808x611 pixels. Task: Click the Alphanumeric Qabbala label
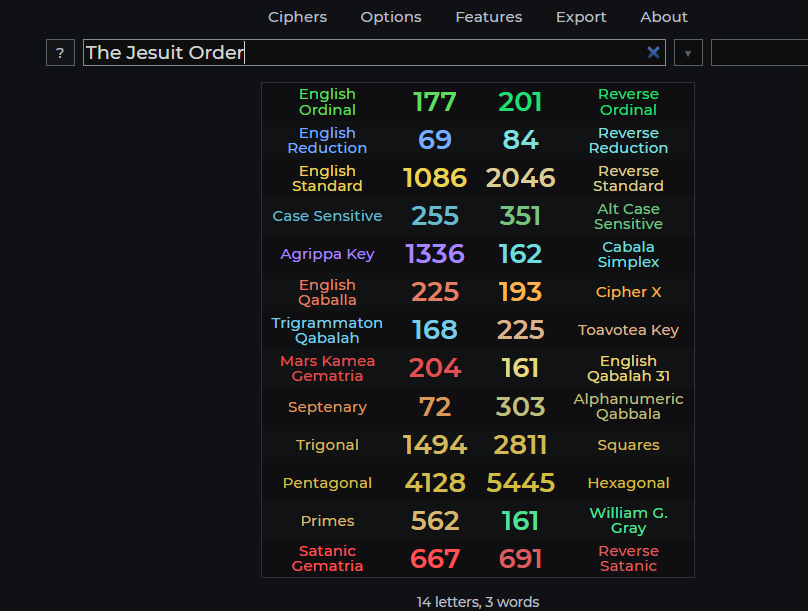tap(628, 406)
